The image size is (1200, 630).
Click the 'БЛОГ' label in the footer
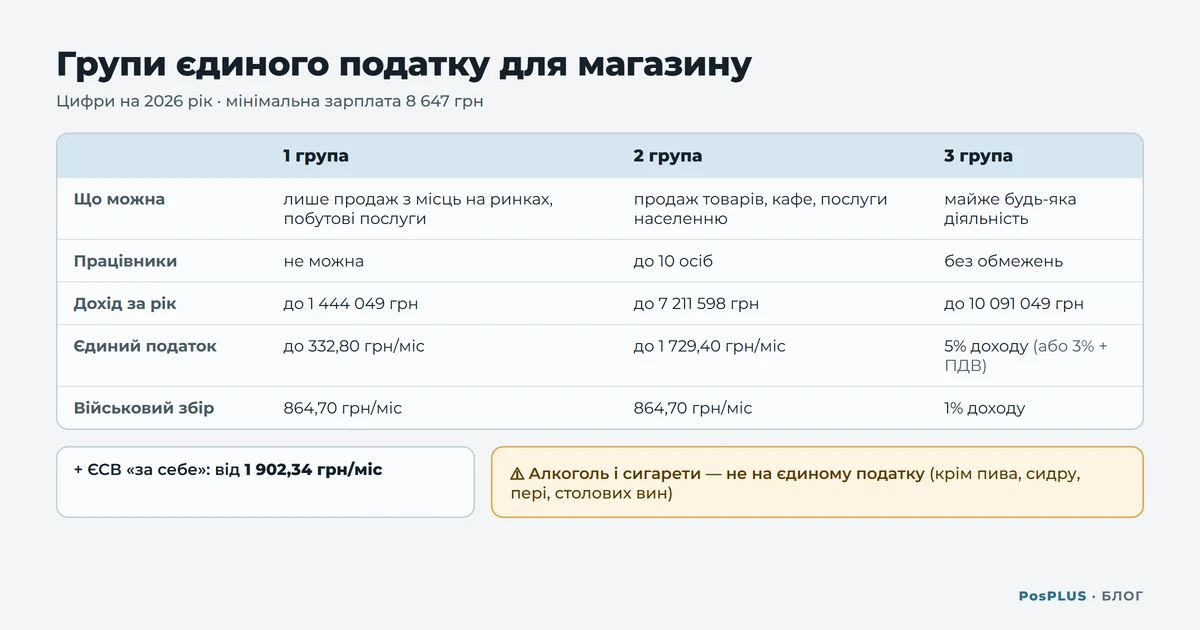tap(1122, 596)
